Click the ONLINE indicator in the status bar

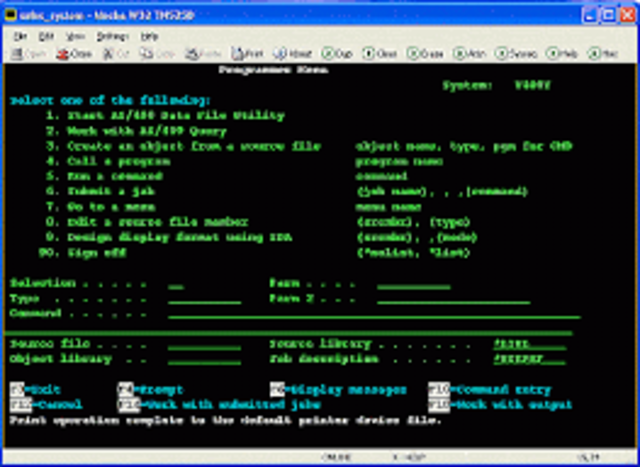point(336,458)
